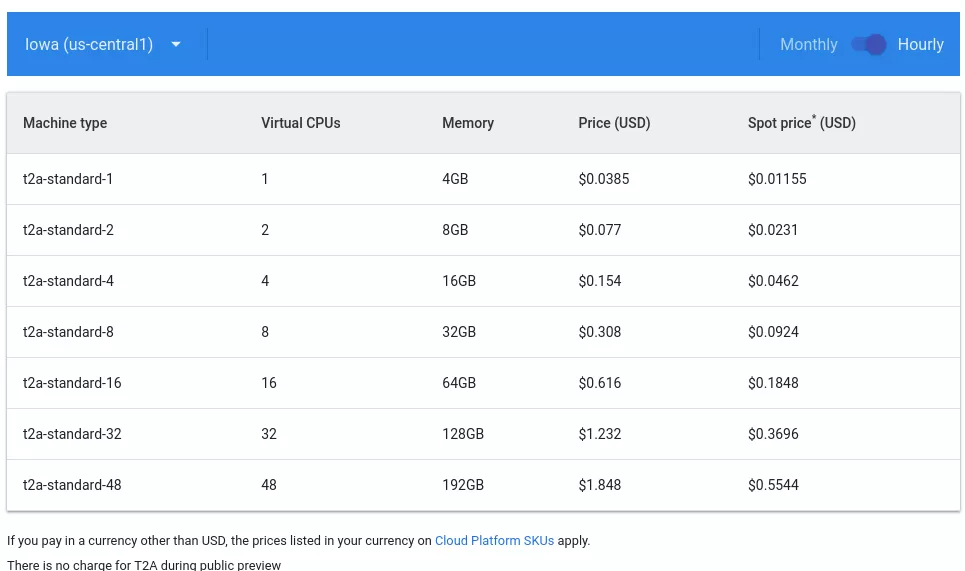Select the Hourly pricing label
965x571 pixels.
coord(920,44)
